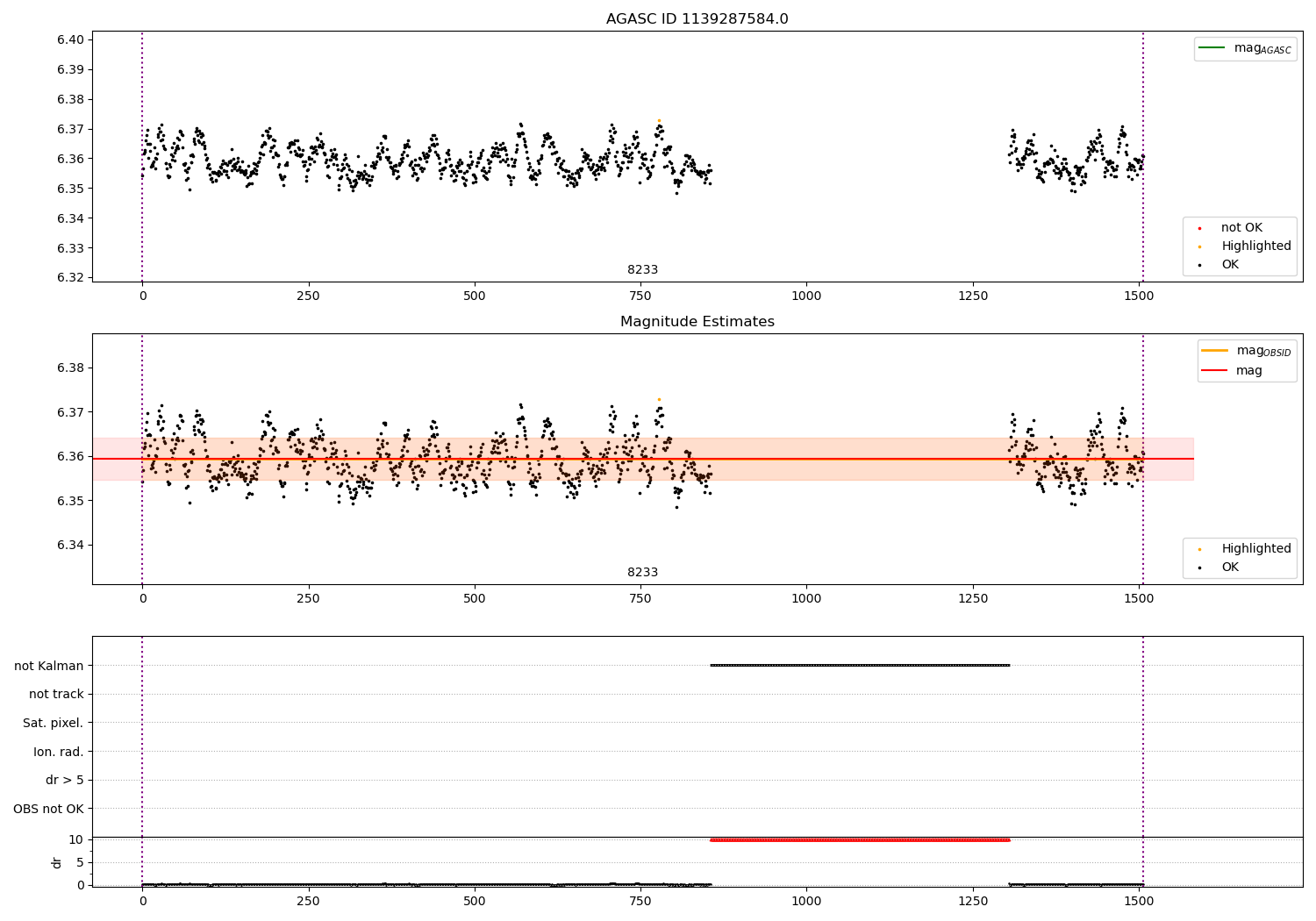
Task: Click the 'dr' y-axis label
Action: tap(57, 863)
